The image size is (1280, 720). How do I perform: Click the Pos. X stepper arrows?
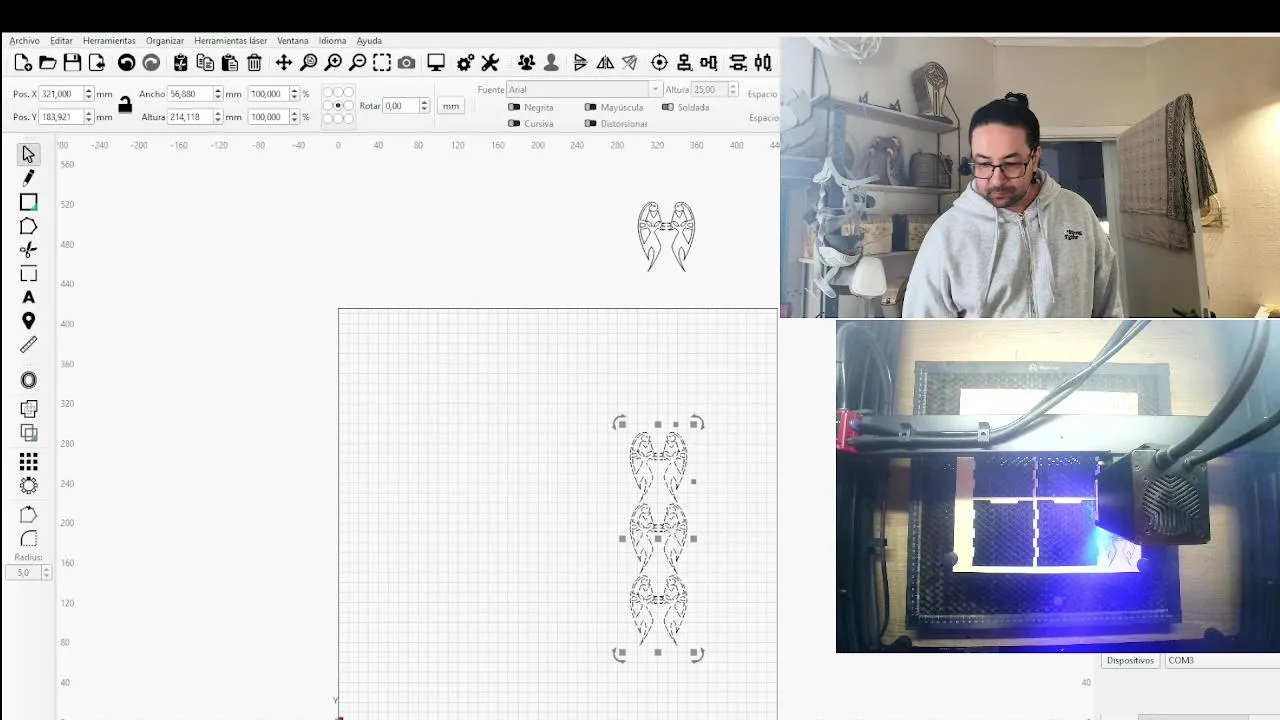tap(88, 94)
